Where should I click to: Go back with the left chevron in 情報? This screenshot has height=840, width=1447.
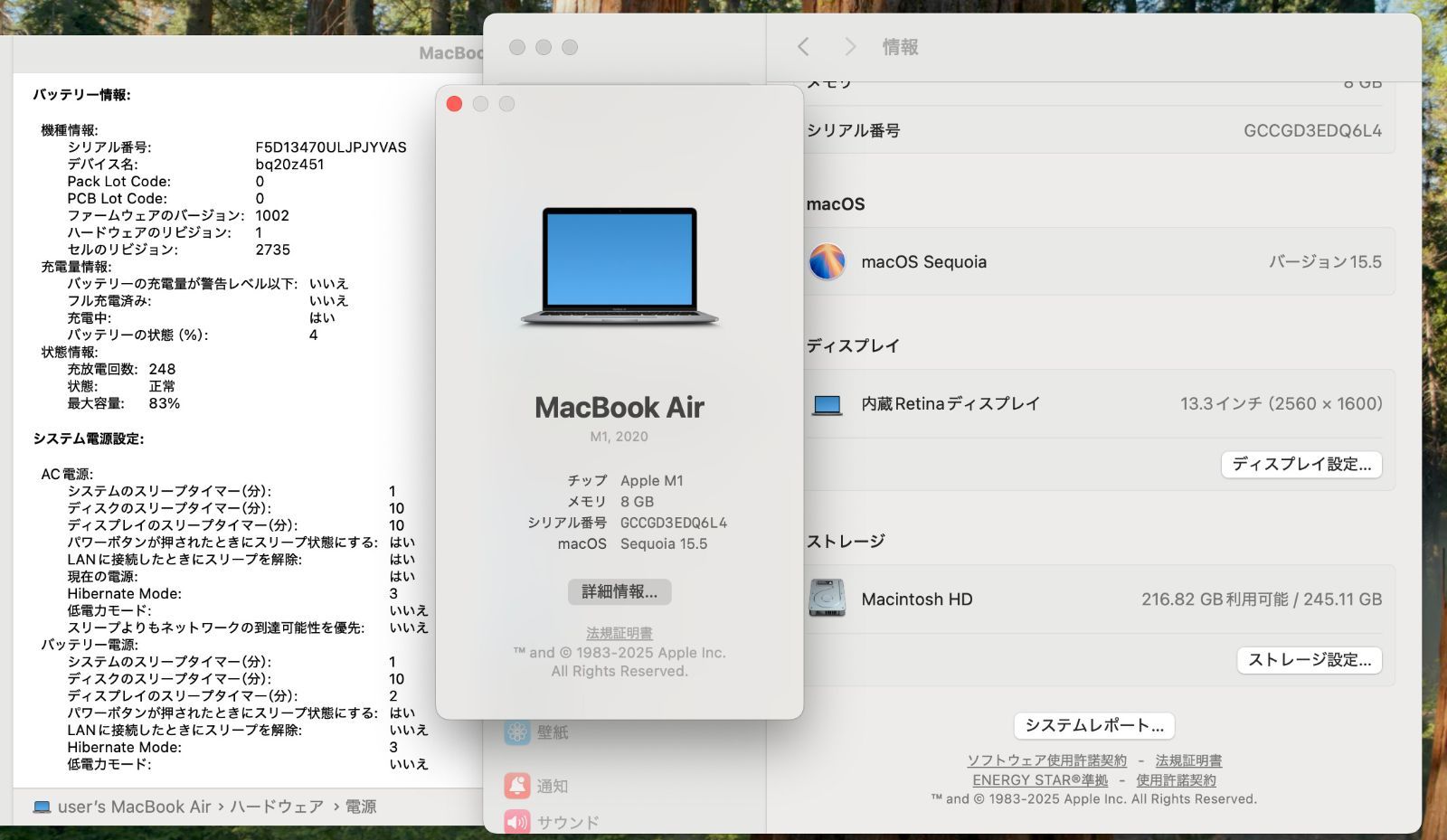[x=803, y=47]
